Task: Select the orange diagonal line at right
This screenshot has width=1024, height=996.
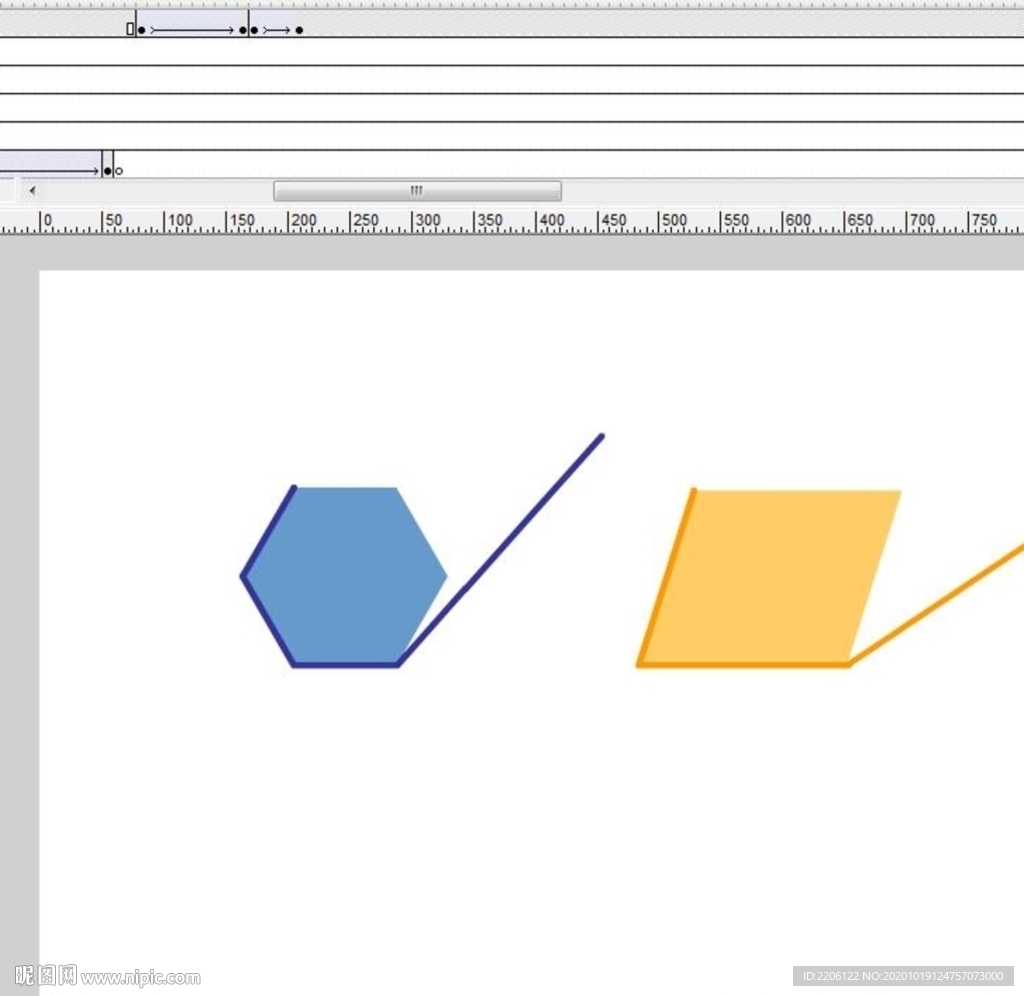Action: (x=937, y=603)
